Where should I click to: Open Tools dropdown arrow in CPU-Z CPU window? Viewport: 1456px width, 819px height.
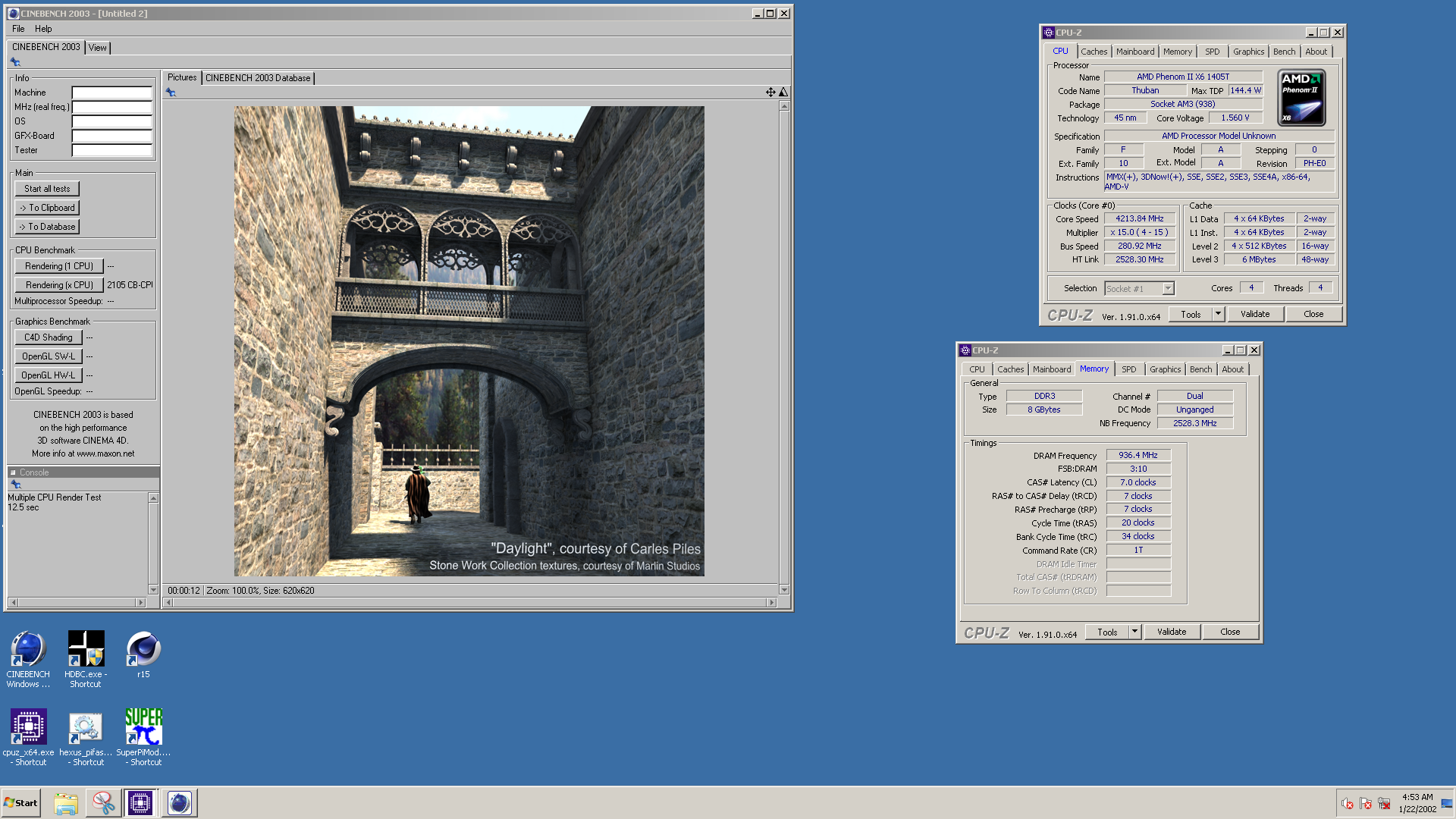click(x=1218, y=314)
